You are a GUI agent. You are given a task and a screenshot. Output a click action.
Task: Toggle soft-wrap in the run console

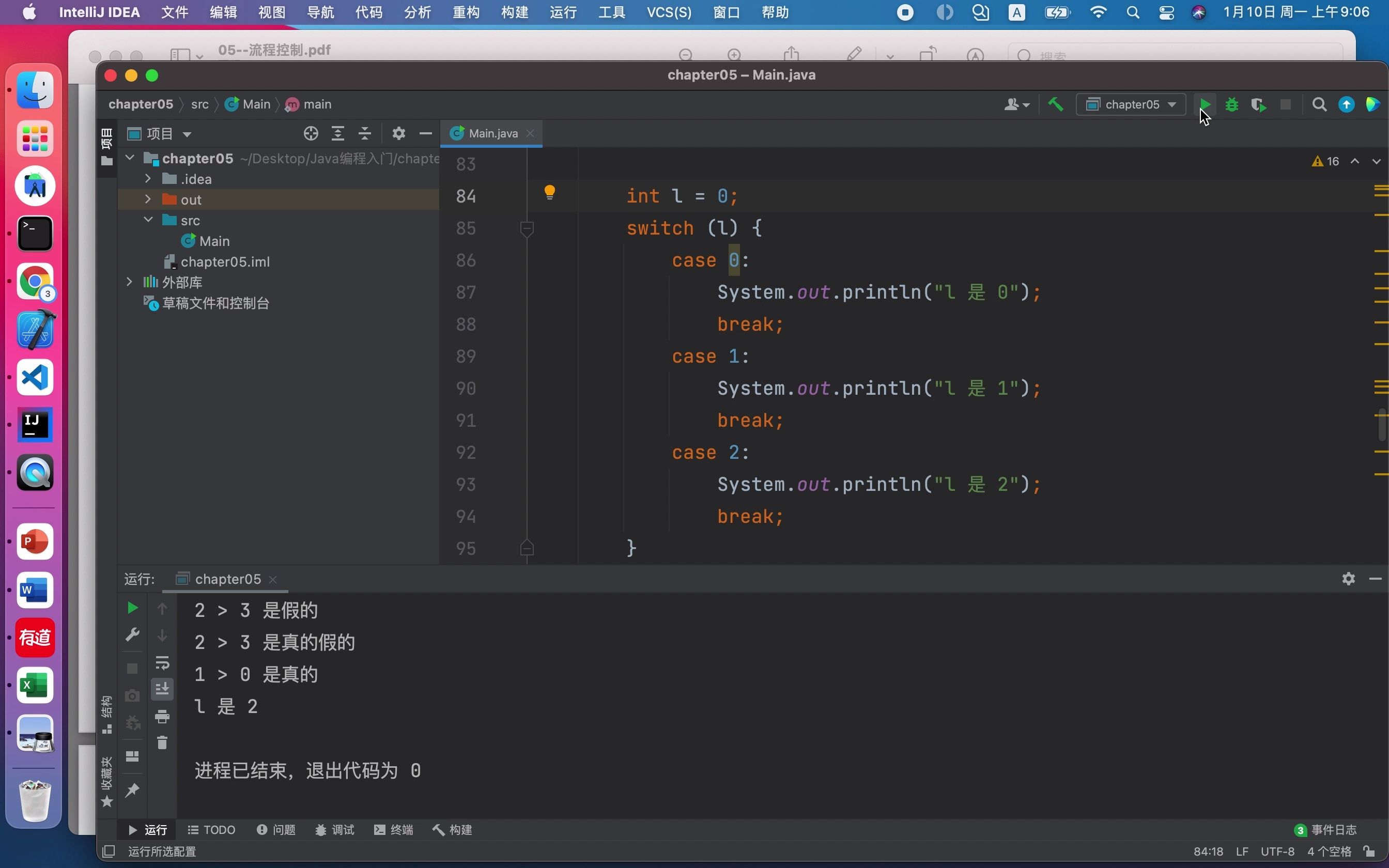[162, 662]
